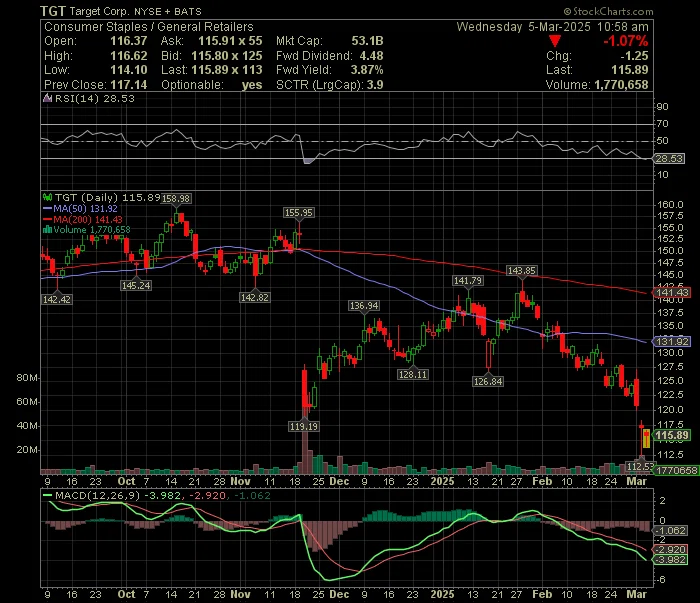Click the Fwd Yield value 3.87%
Screen dimensions: 700x603
click(x=367, y=70)
